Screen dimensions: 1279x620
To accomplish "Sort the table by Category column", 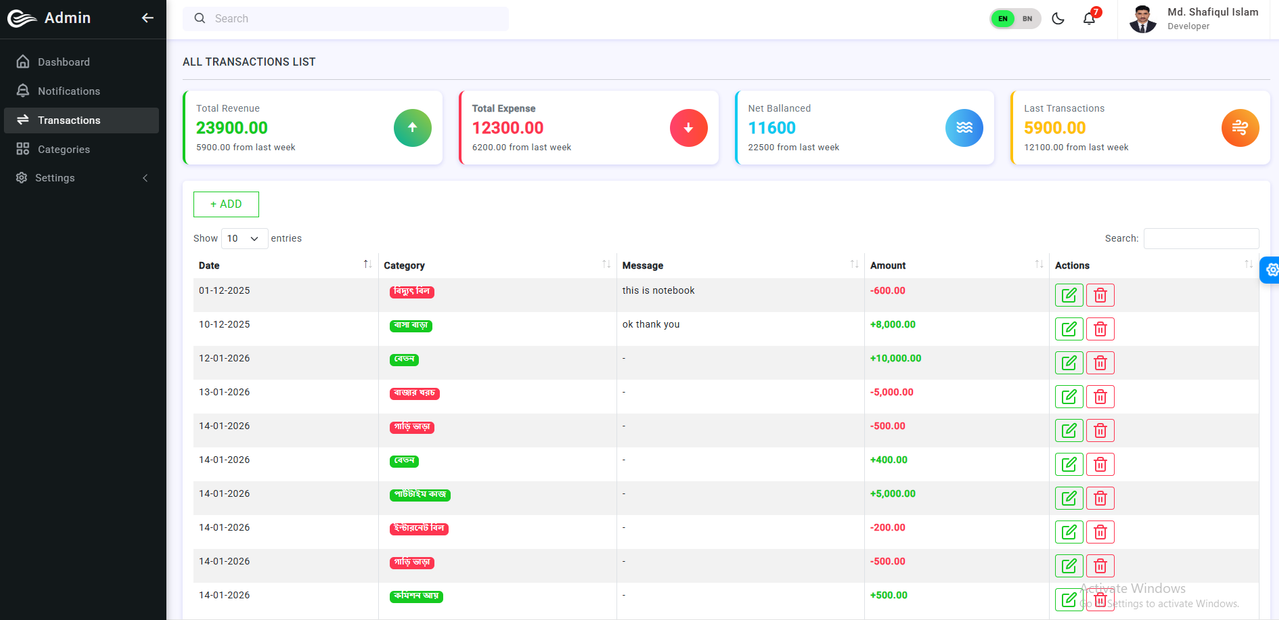I will (497, 265).
